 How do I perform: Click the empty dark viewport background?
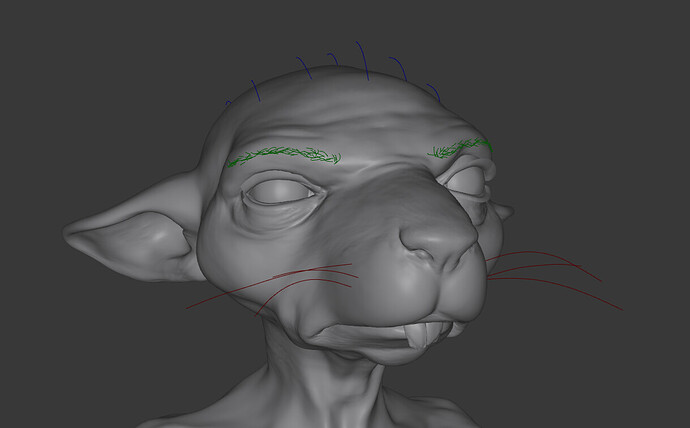pos(594,88)
